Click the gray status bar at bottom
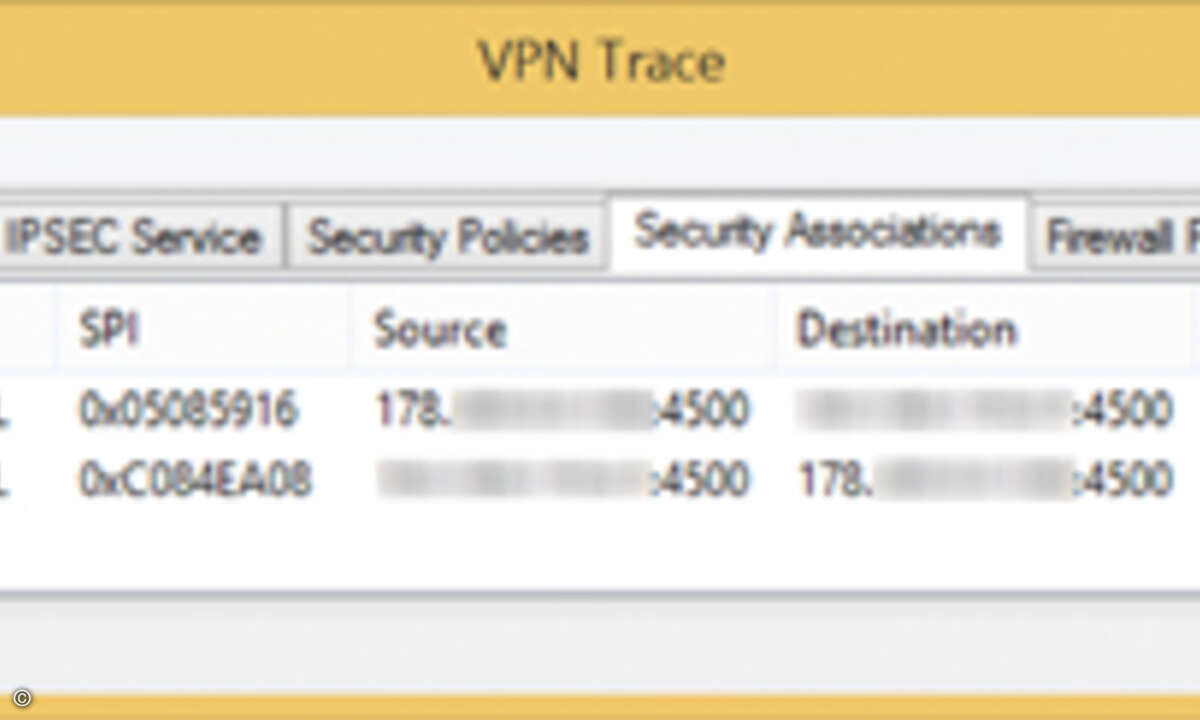The width and height of the screenshot is (1200, 720). click(600, 645)
